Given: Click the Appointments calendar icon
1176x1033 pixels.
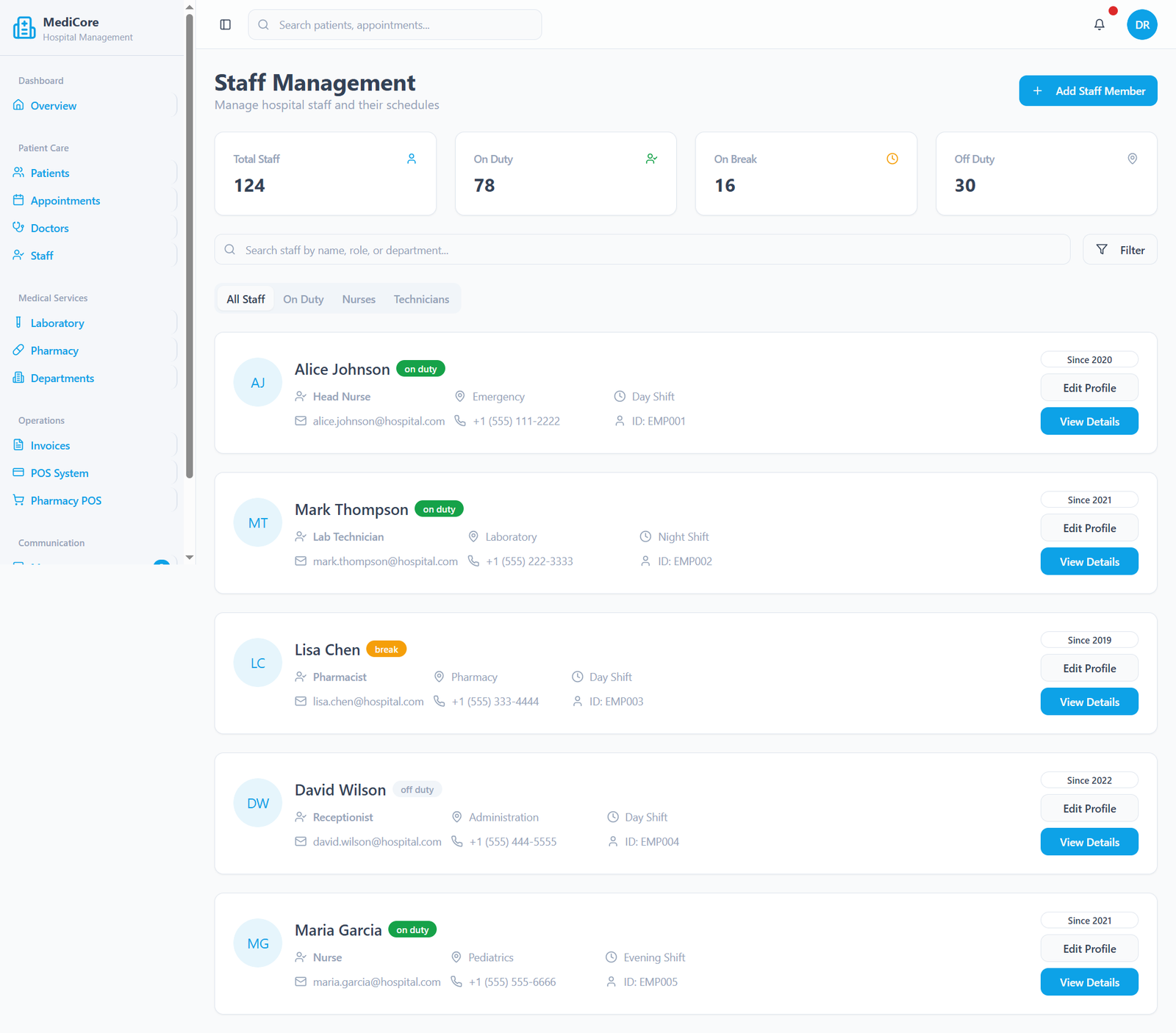Looking at the screenshot, I should (18, 200).
